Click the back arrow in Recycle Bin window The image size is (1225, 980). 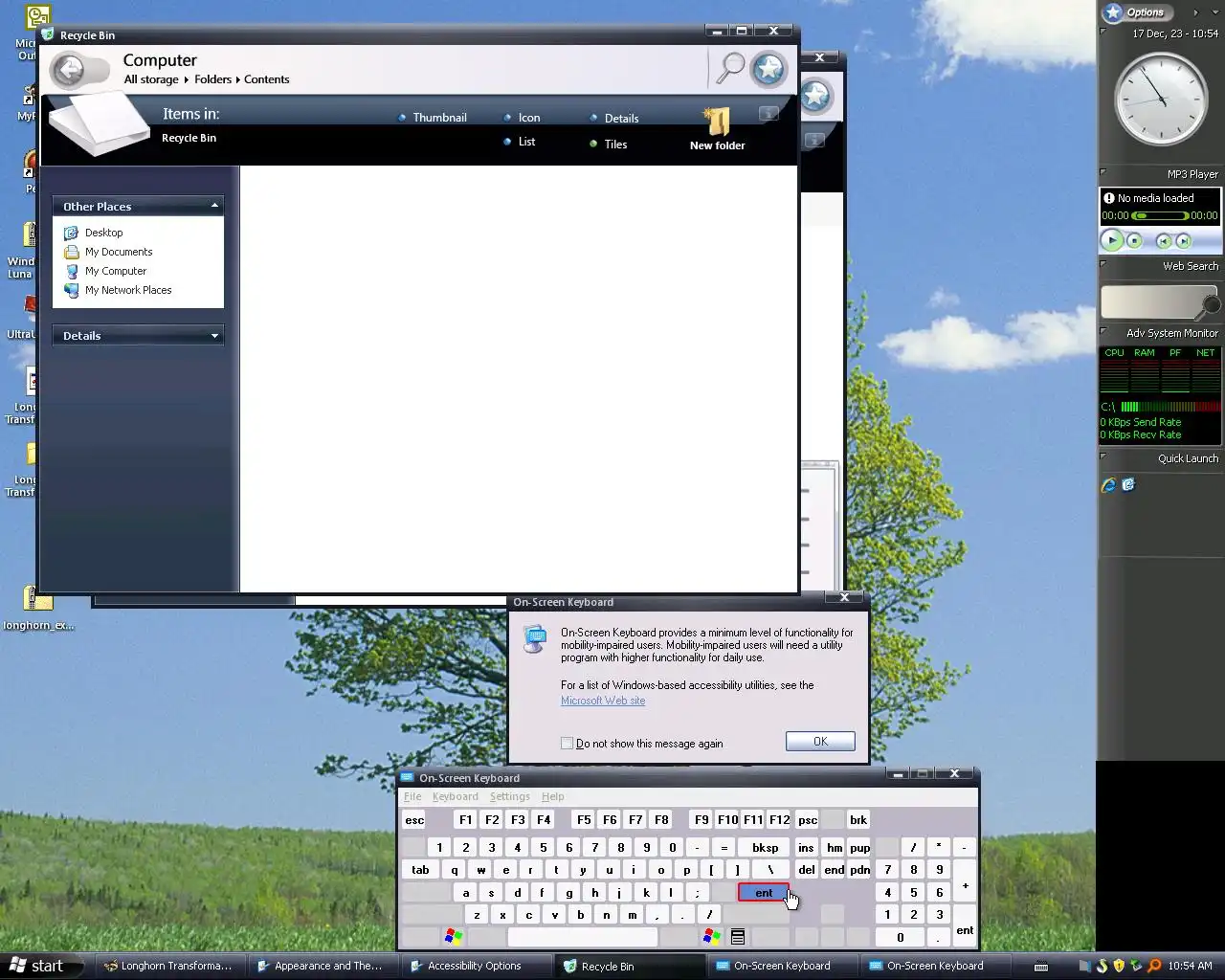coord(69,70)
